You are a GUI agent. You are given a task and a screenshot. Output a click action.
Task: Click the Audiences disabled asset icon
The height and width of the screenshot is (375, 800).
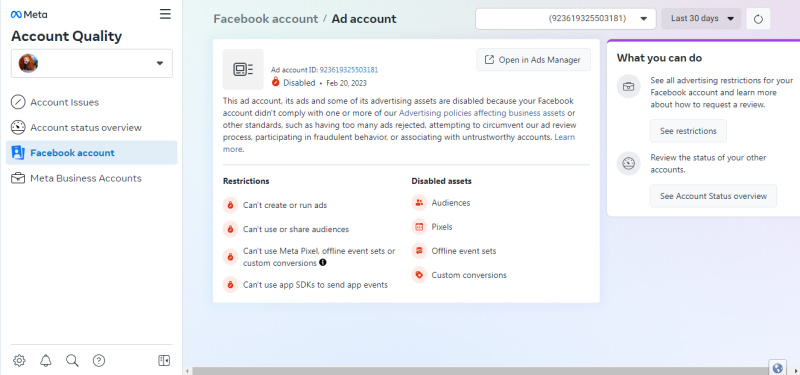[x=419, y=203]
